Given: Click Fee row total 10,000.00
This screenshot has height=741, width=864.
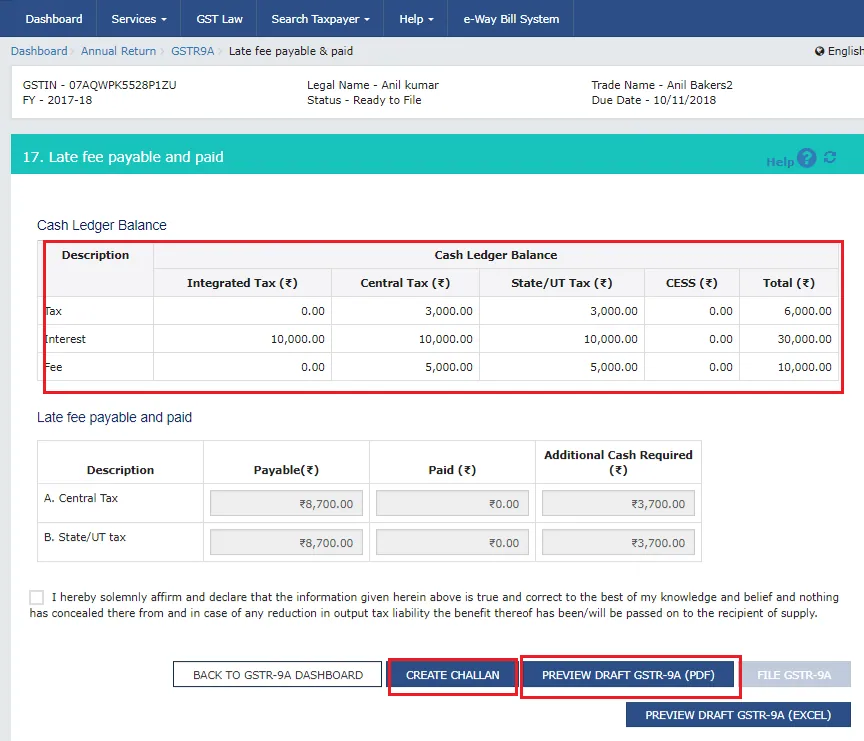Looking at the screenshot, I should 804,367.
